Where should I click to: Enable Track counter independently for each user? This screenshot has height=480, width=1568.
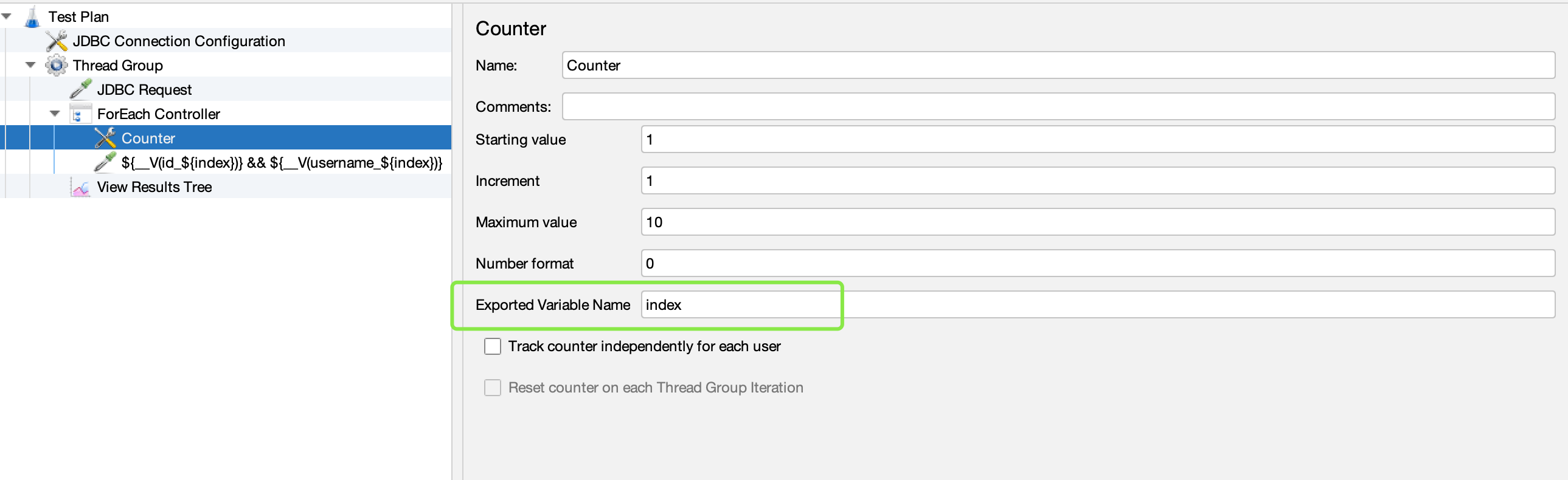(493, 346)
